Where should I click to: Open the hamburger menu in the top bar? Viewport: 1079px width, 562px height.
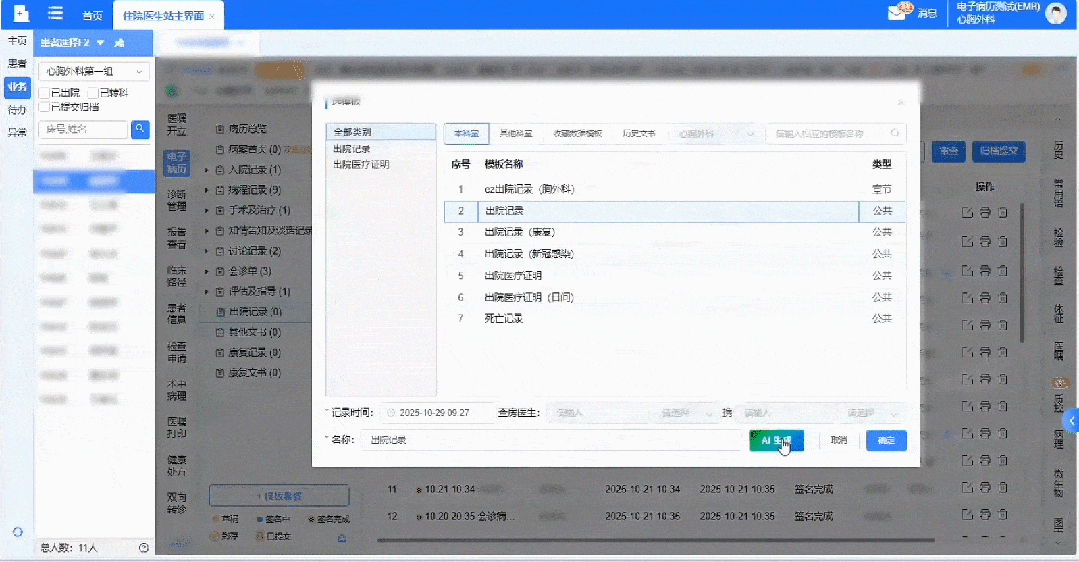point(55,13)
